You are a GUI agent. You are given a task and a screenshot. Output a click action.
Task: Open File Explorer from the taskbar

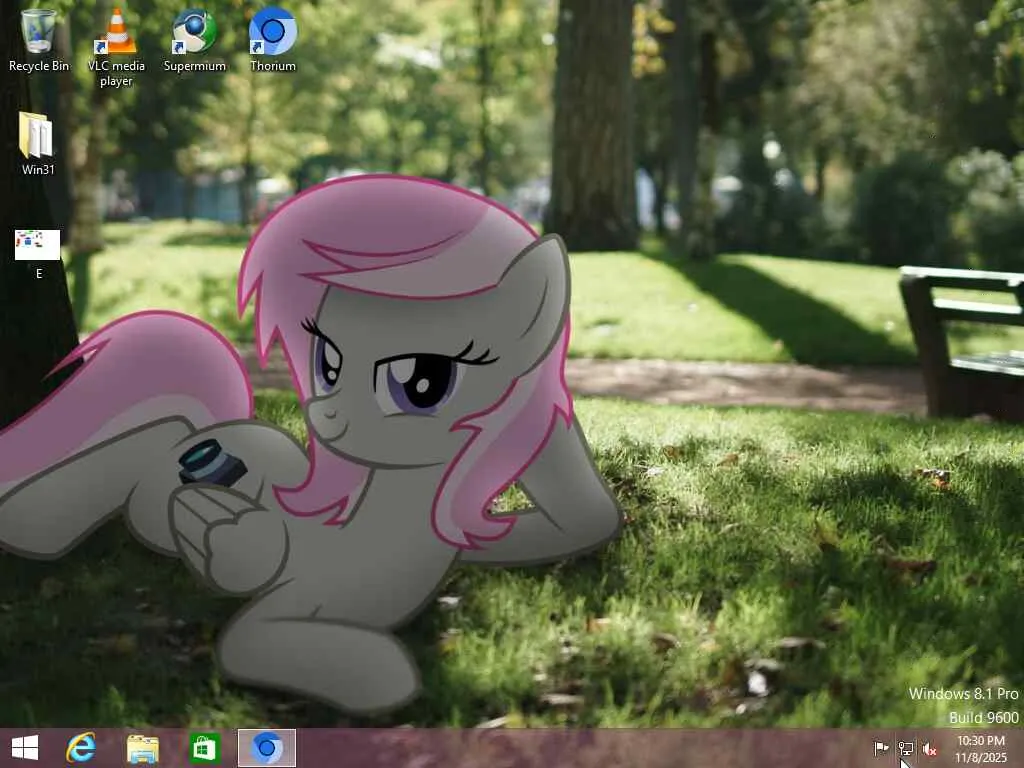142,748
